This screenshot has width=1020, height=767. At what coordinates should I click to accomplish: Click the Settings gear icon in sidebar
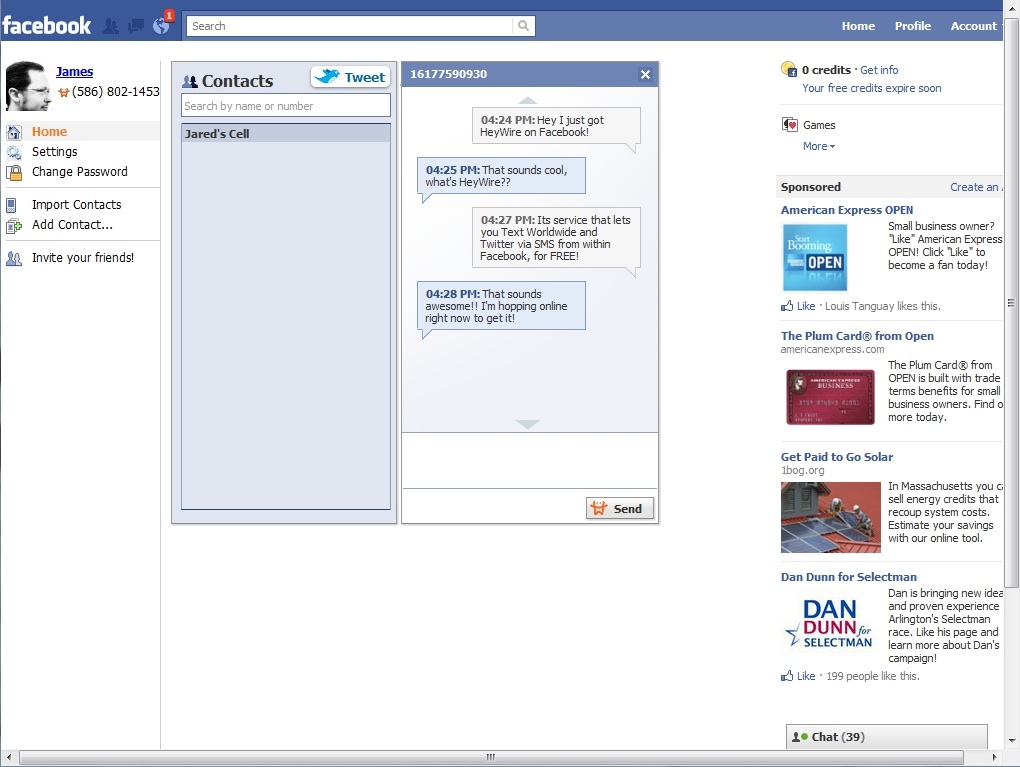[x=14, y=152]
